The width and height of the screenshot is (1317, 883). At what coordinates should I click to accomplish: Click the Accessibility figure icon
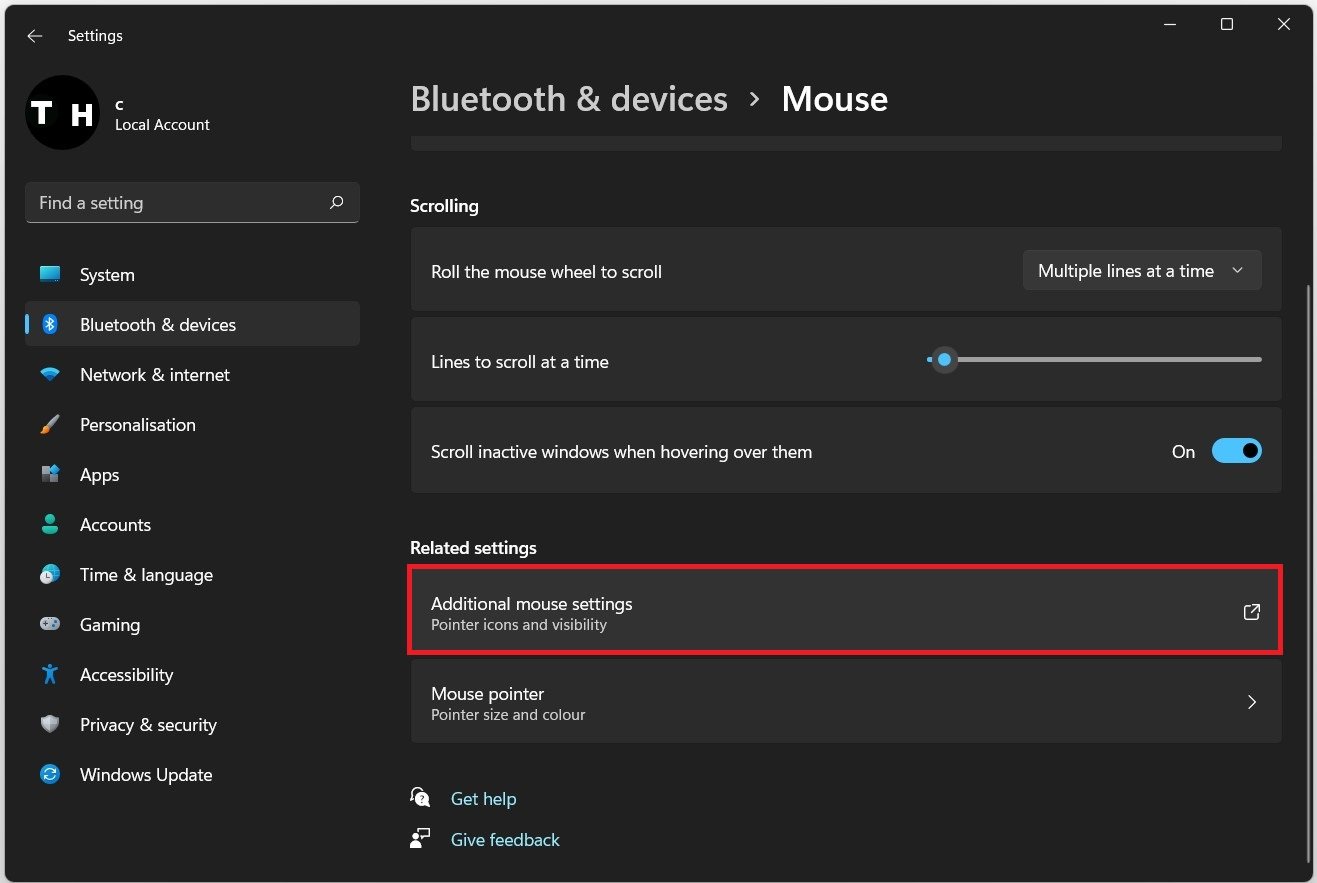[x=50, y=675]
